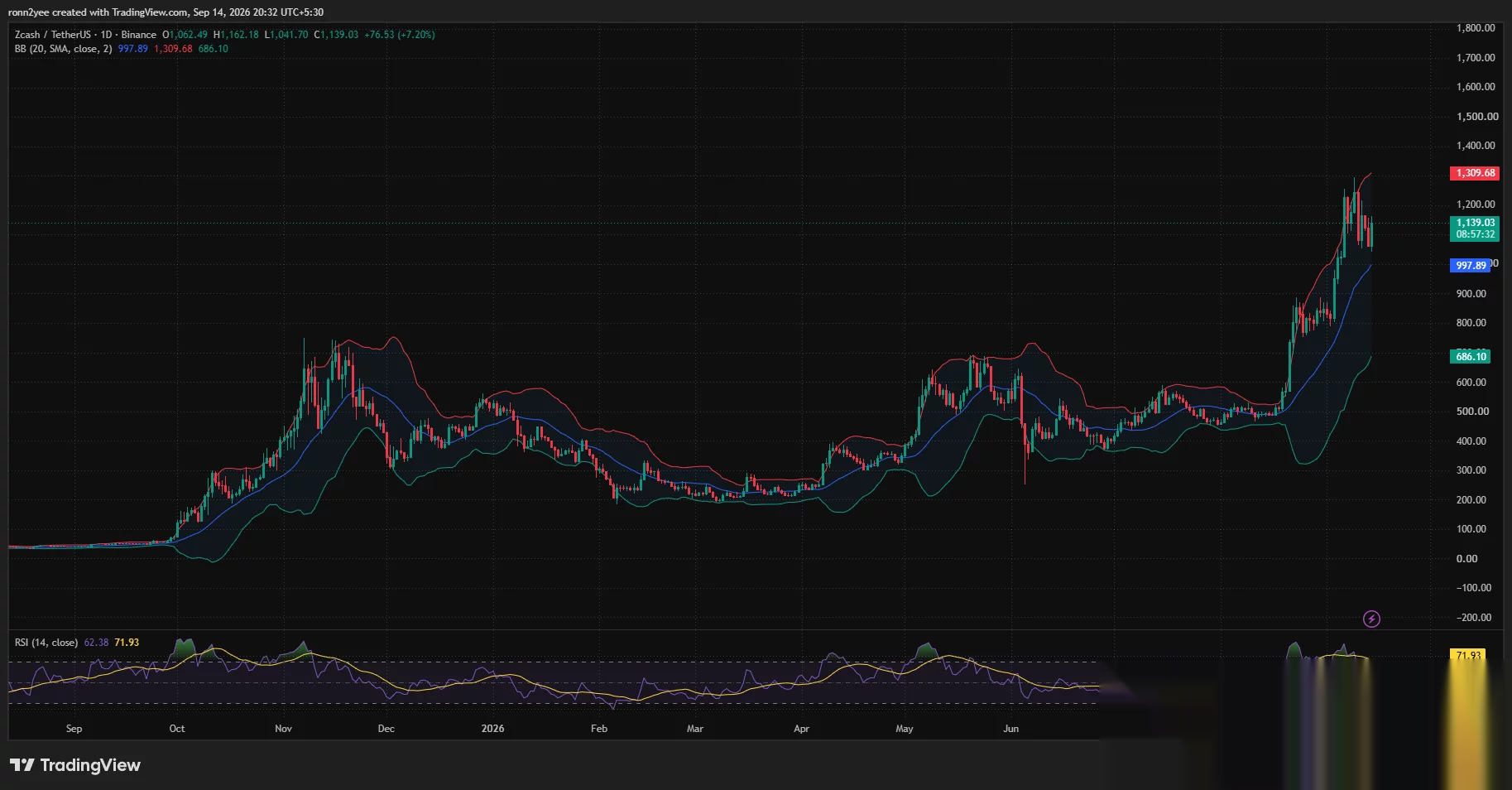Click the Jun label on time axis
1512x790 pixels.
1010,729
